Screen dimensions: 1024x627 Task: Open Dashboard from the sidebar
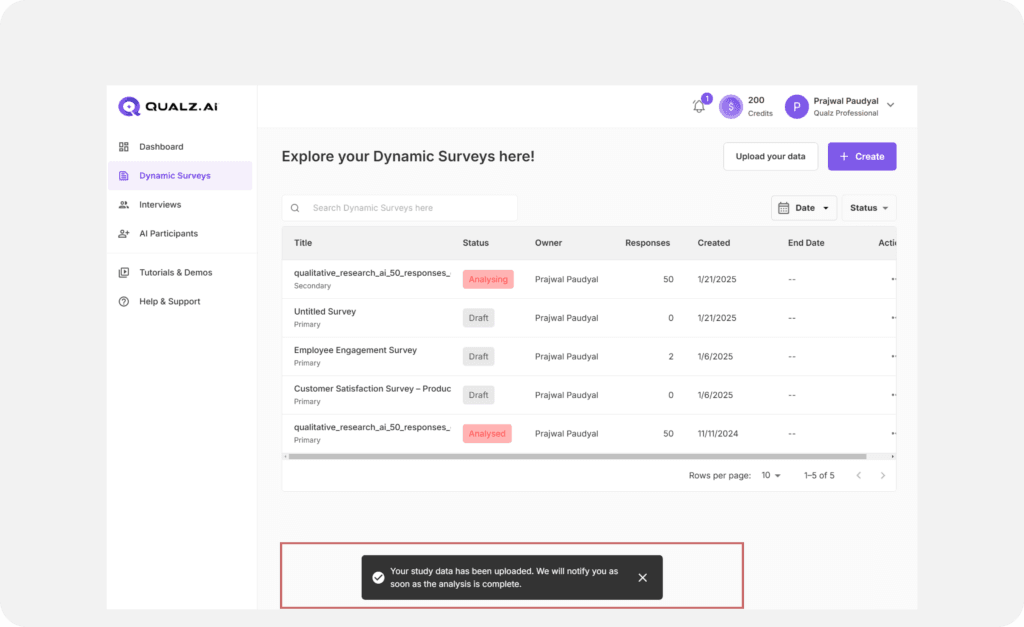pos(161,147)
